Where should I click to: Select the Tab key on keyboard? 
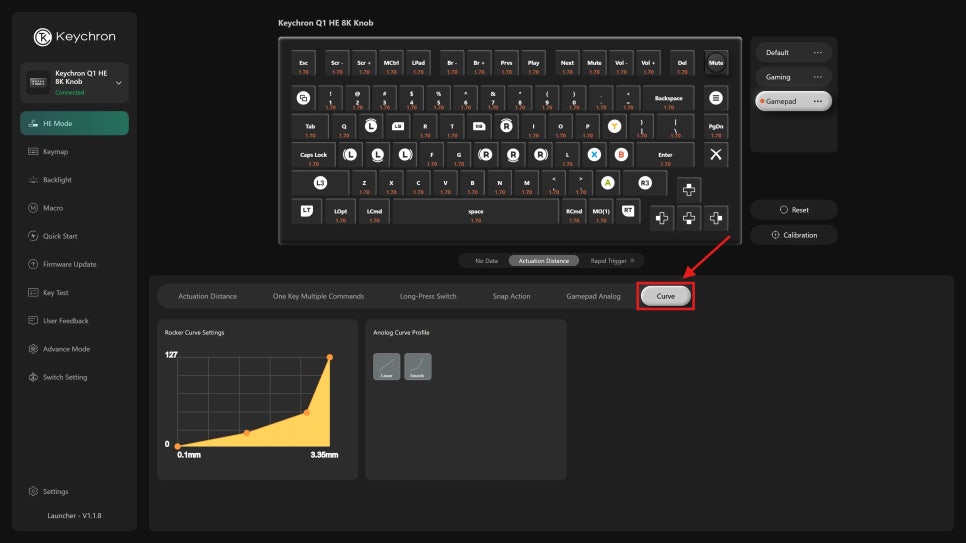coord(310,126)
